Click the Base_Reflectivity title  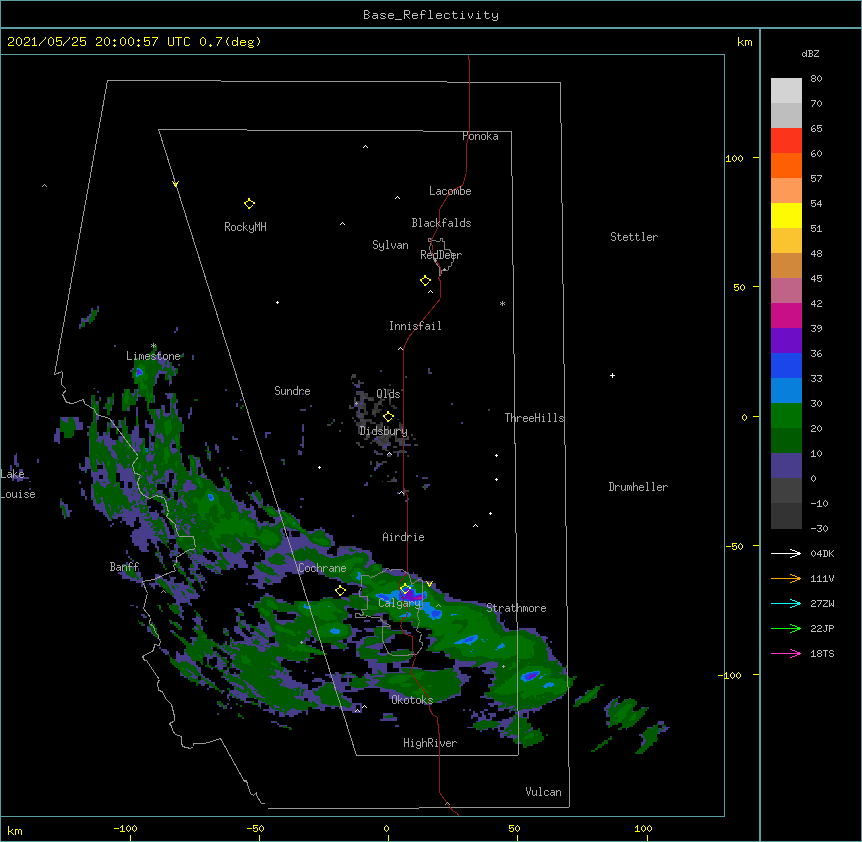(x=431, y=15)
